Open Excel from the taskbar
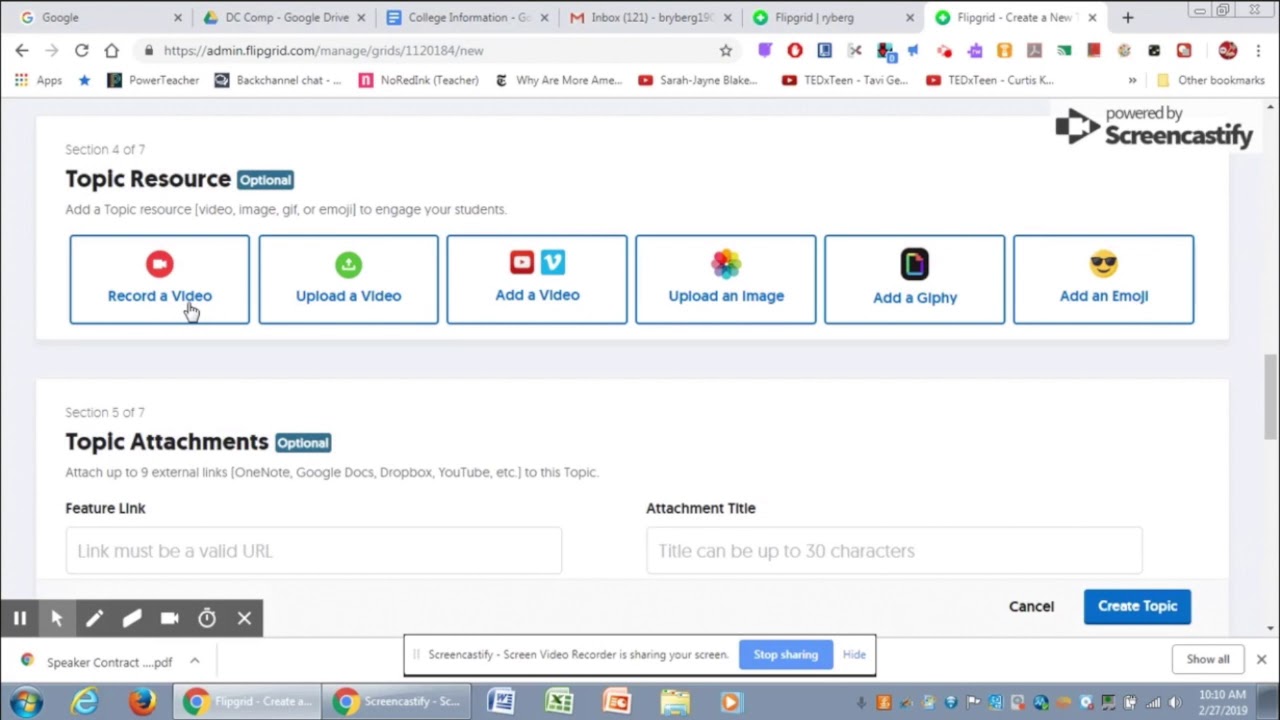The height and width of the screenshot is (720, 1280). [558, 702]
